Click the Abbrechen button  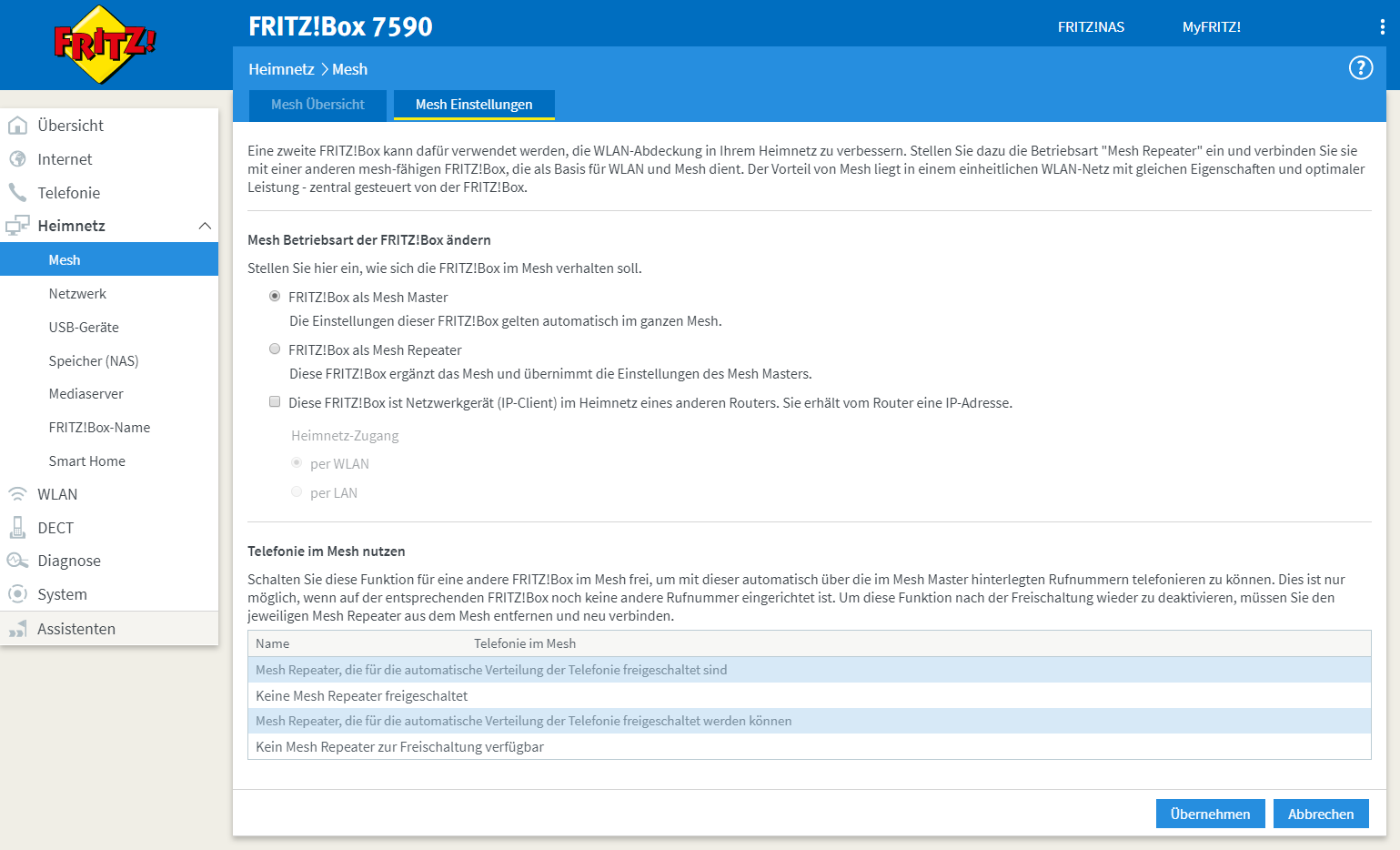coord(1321,814)
